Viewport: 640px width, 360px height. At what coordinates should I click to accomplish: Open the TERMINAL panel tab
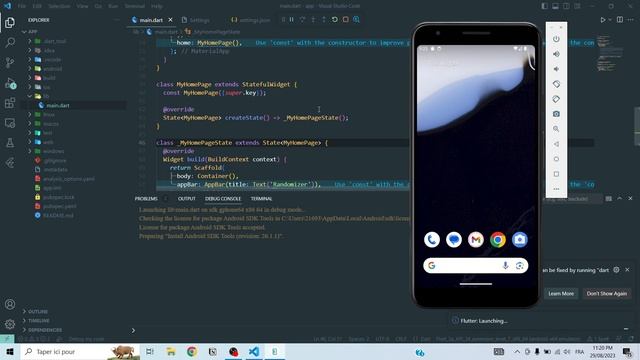261,199
